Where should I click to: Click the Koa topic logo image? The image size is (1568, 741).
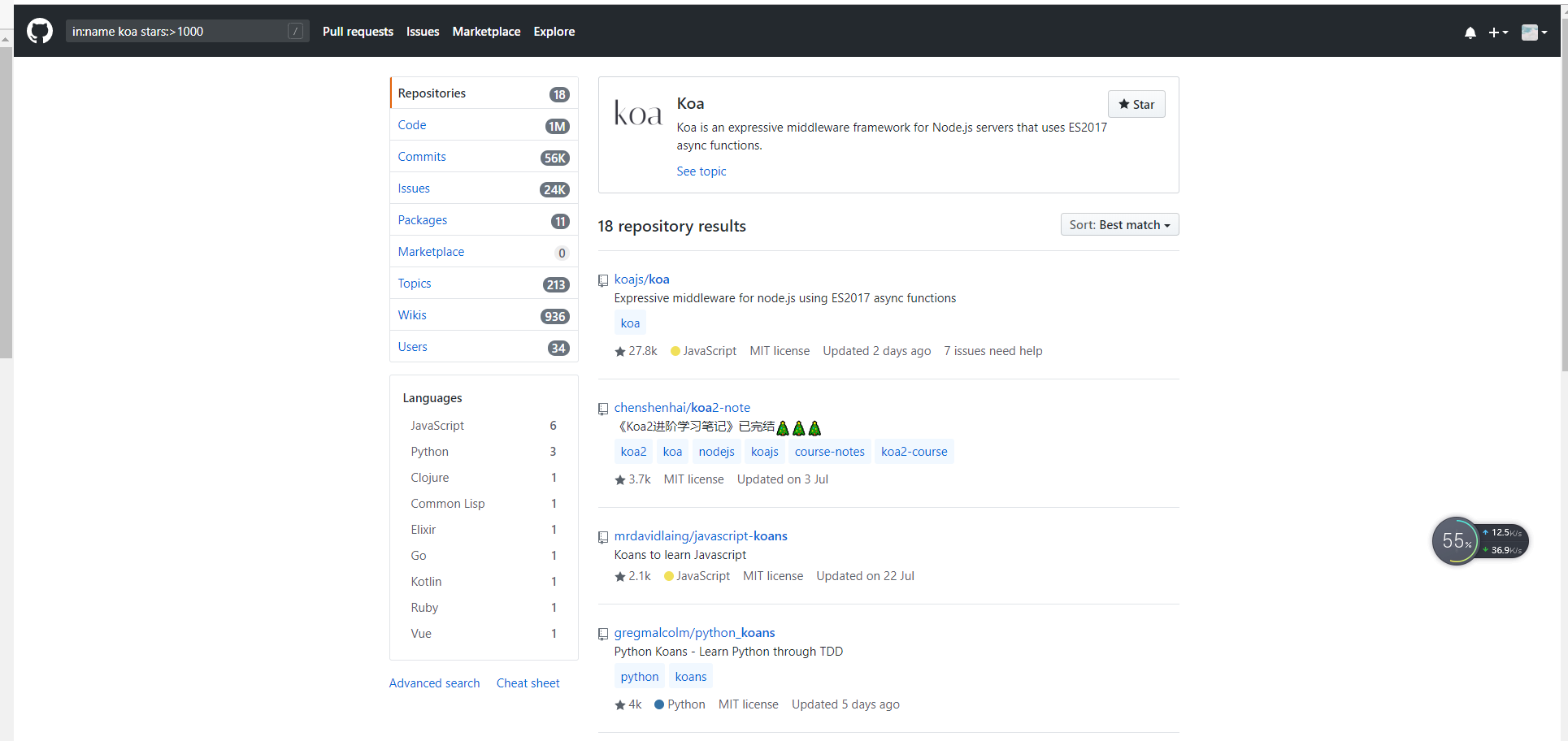(638, 115)
